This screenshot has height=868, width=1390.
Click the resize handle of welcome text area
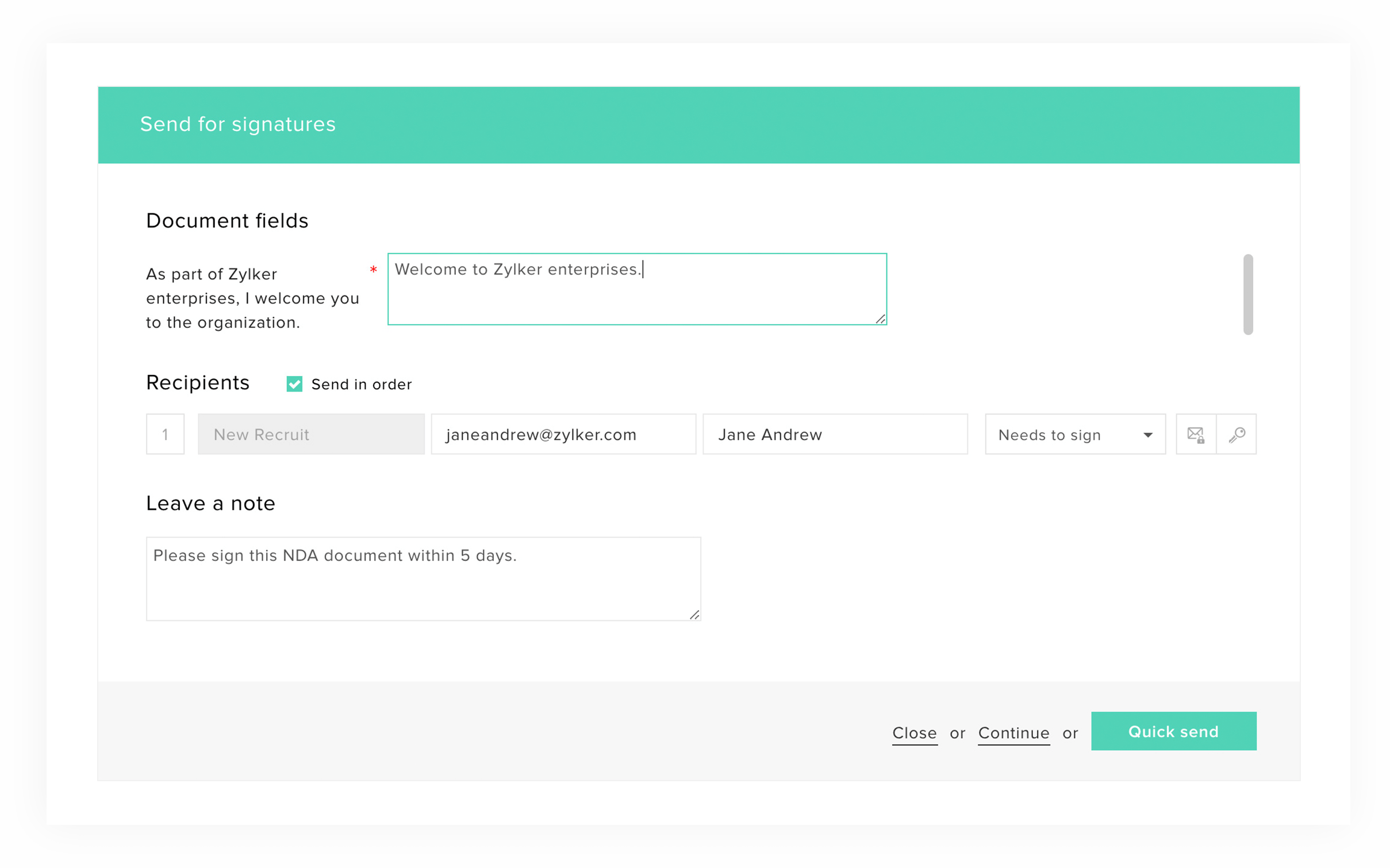pyautogui.click(x=880, y=319)
